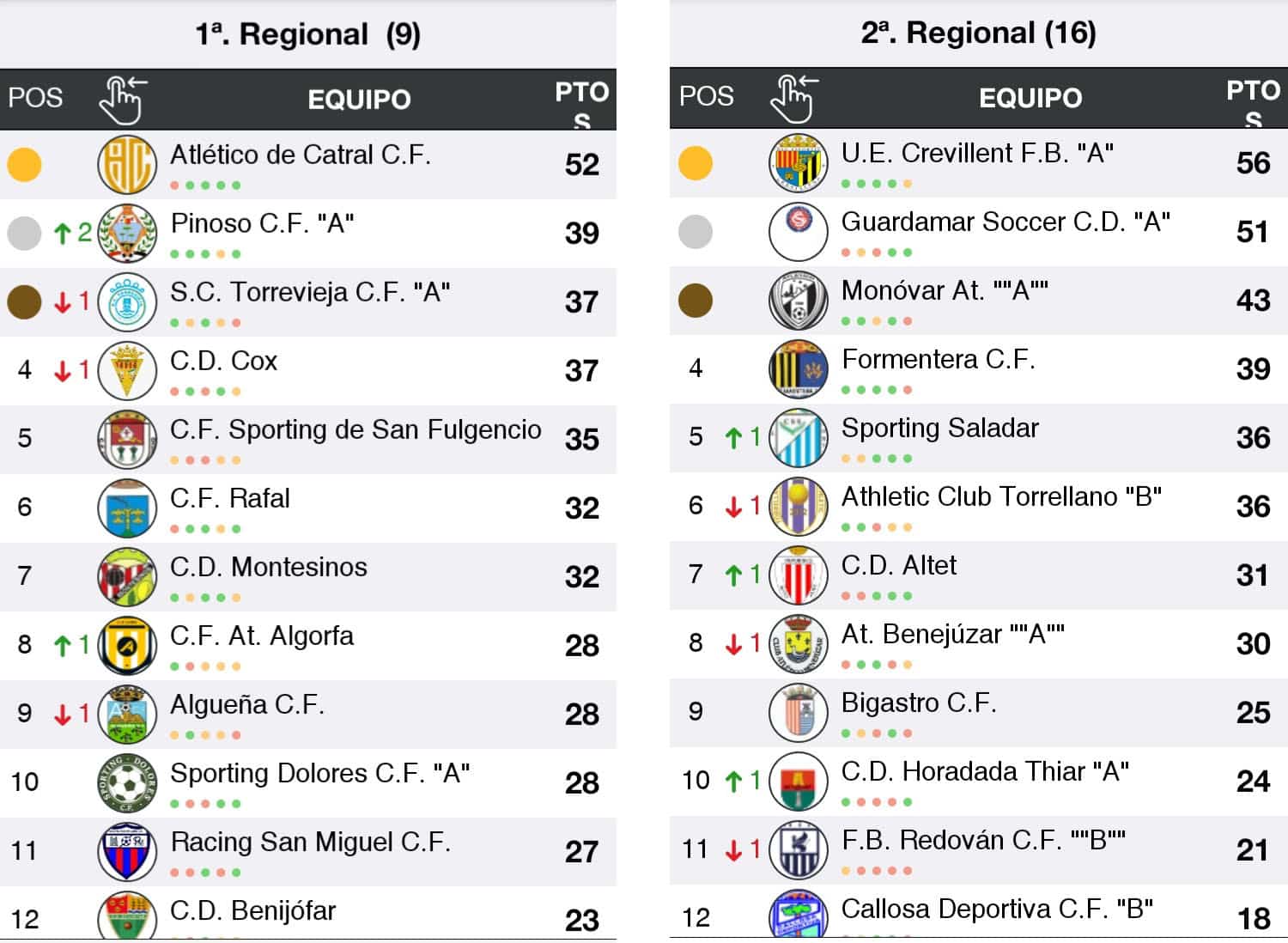Select the Racing San Miguel C.F. team name
Screen dimensions: 1288x943
tap(310, 842)
